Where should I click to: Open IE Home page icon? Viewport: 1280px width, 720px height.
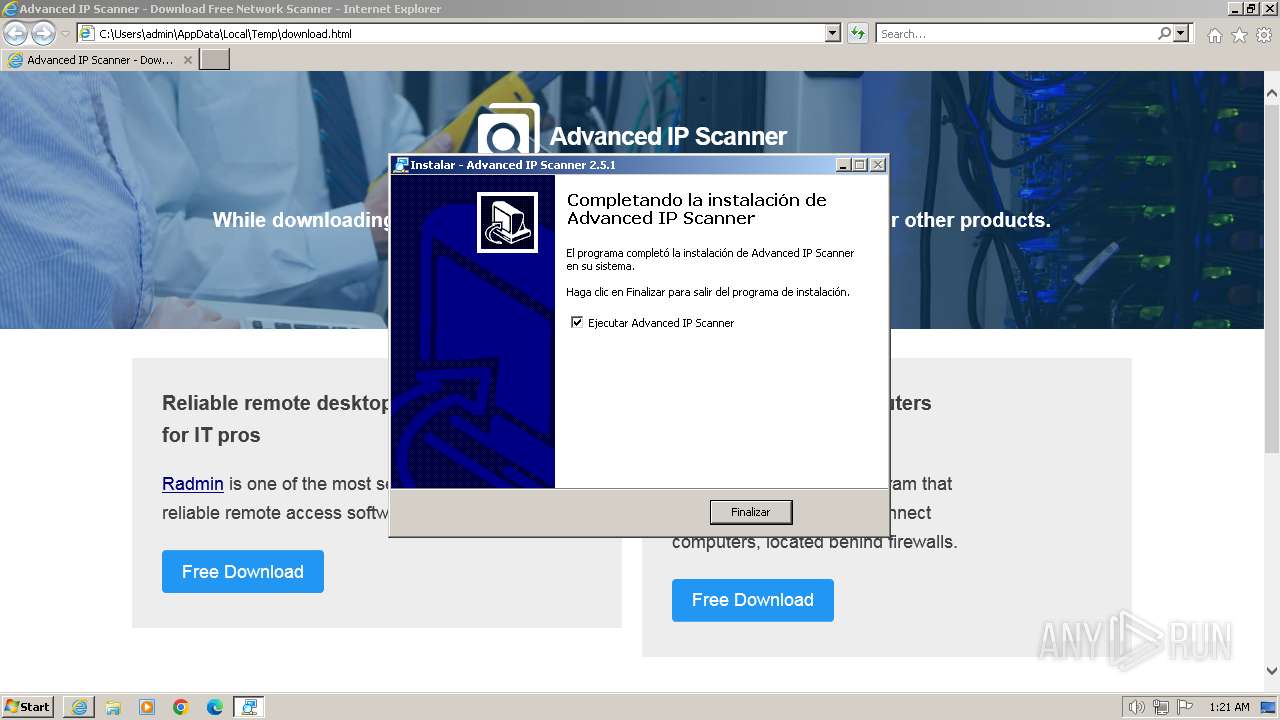[1214, 35]
